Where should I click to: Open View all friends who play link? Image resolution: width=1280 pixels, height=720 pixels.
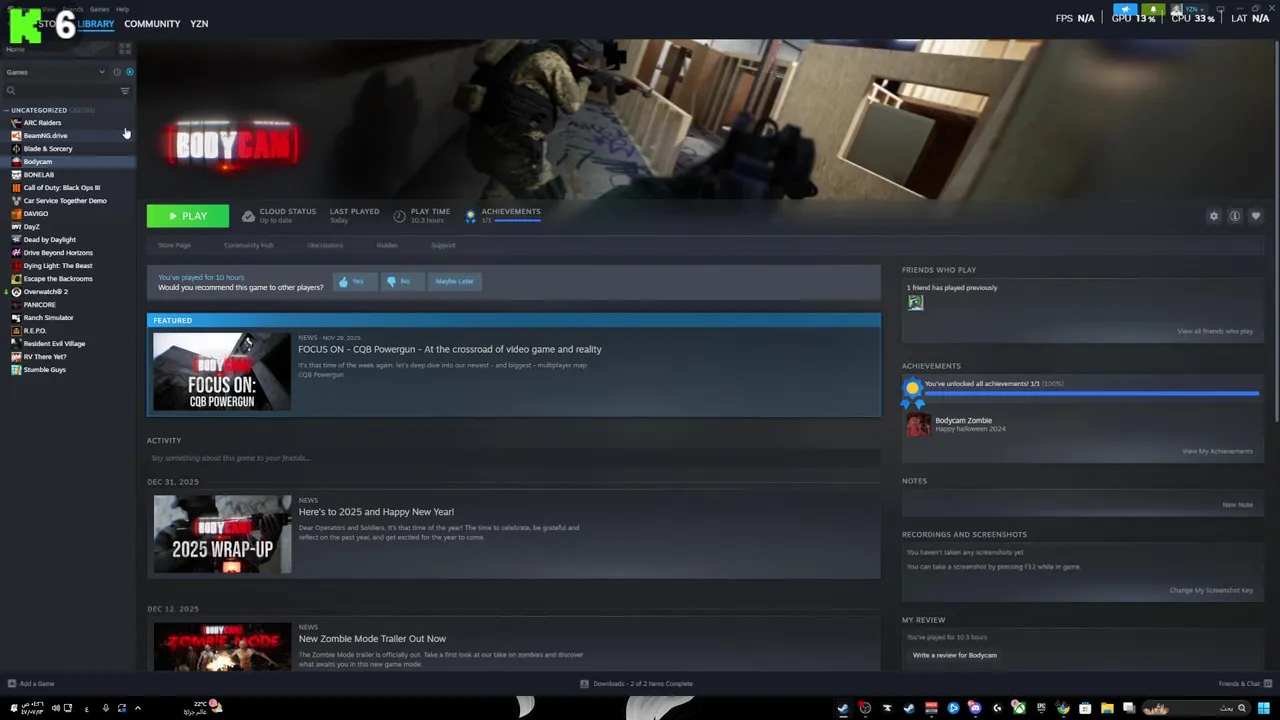[x=1215, y=331]
